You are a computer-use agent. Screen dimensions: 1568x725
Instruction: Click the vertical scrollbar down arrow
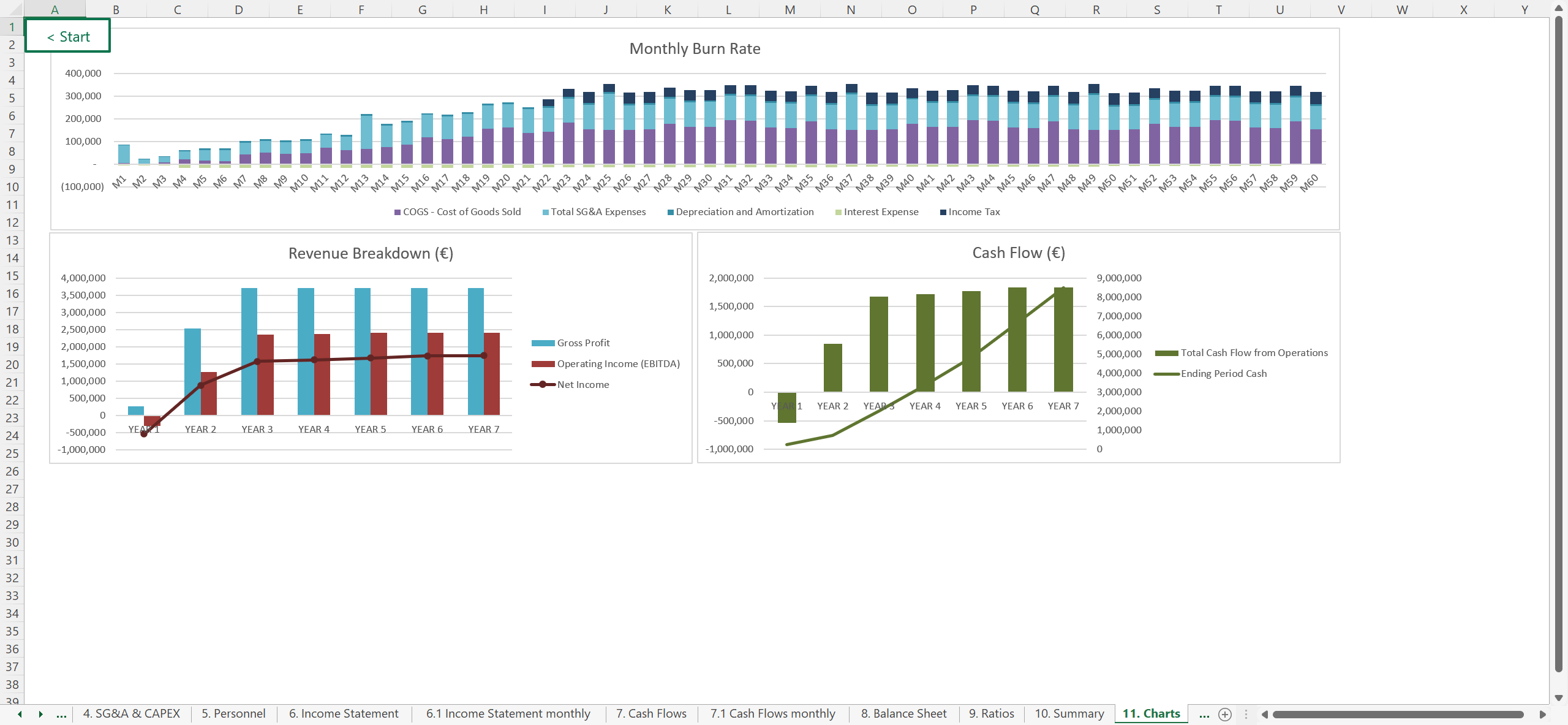[x=1559, y=697]
